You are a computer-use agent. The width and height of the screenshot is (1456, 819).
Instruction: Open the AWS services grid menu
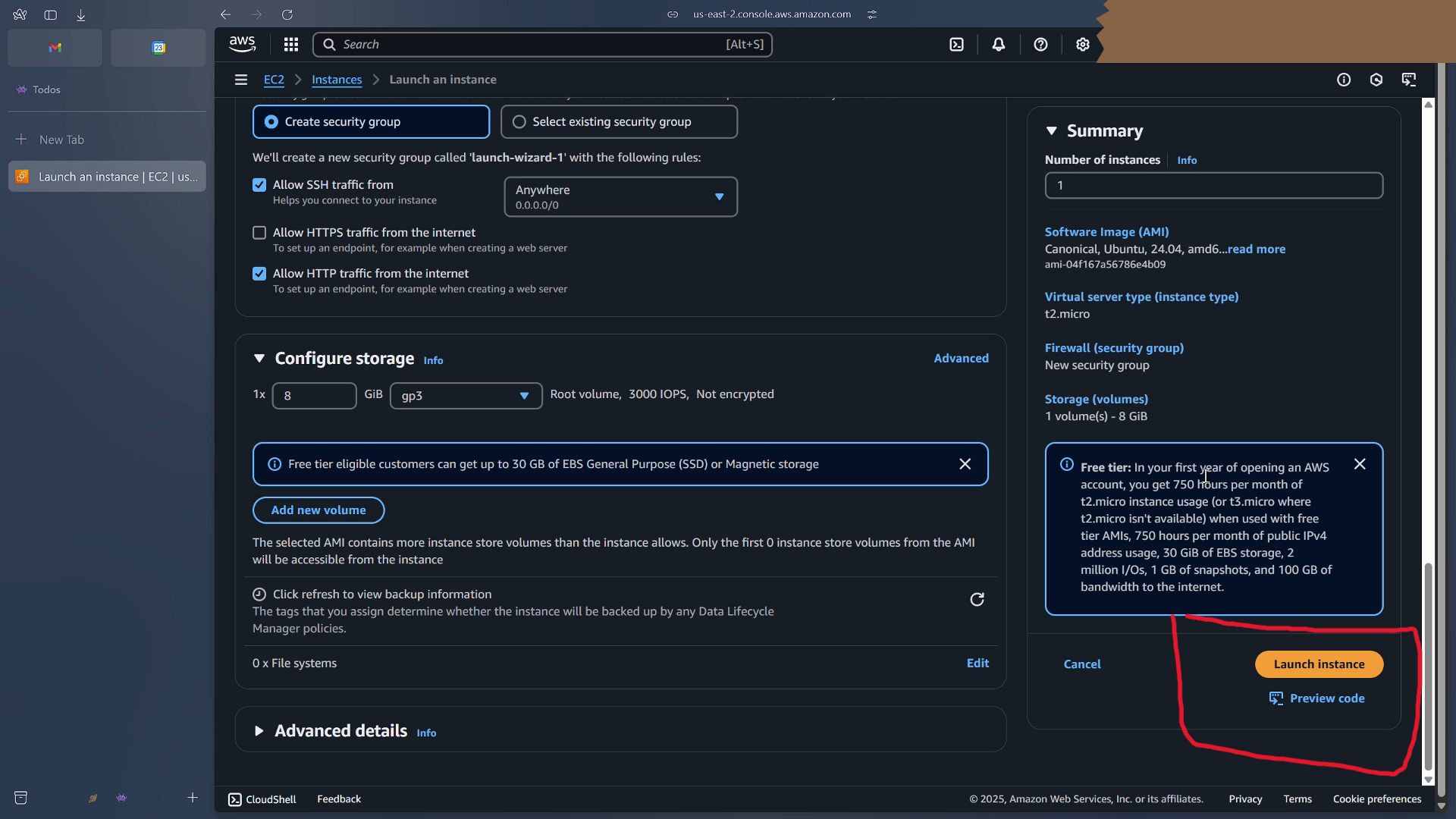(x=291, y=45)
